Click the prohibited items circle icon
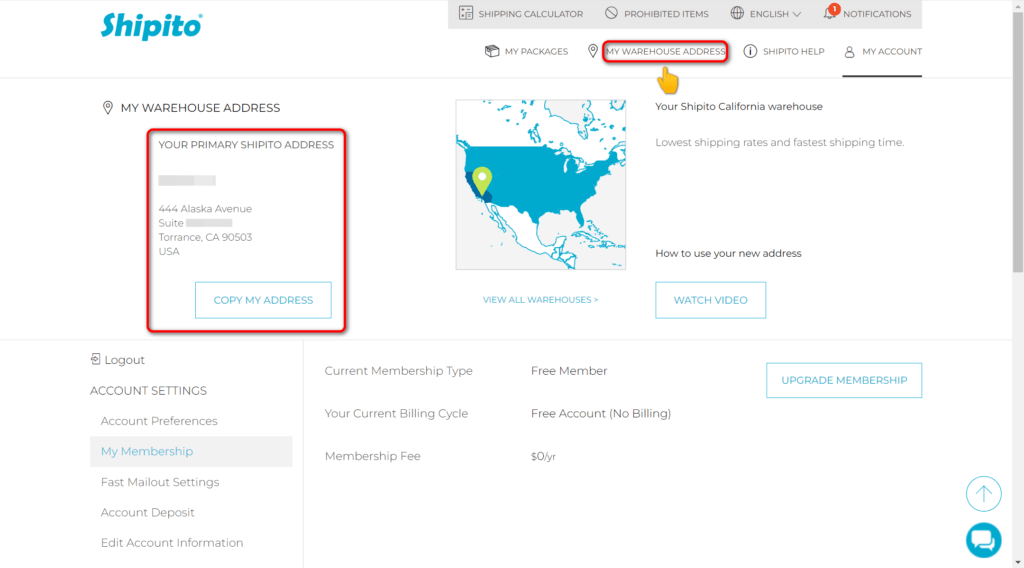This screenshot has width=1024, height=568. (611, 13)
